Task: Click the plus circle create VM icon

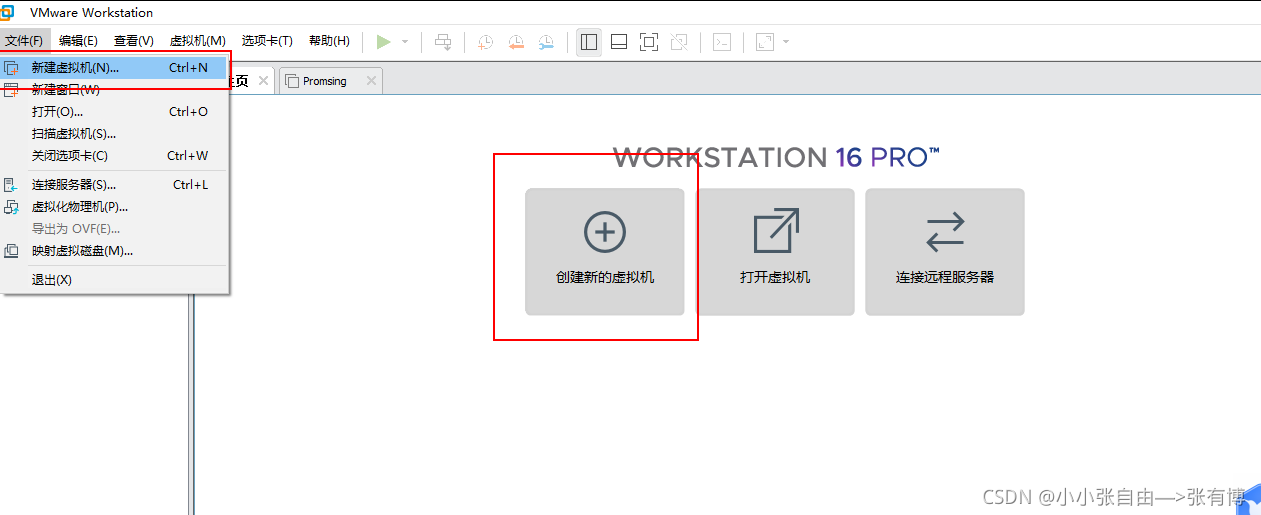Action: (605, 232)
